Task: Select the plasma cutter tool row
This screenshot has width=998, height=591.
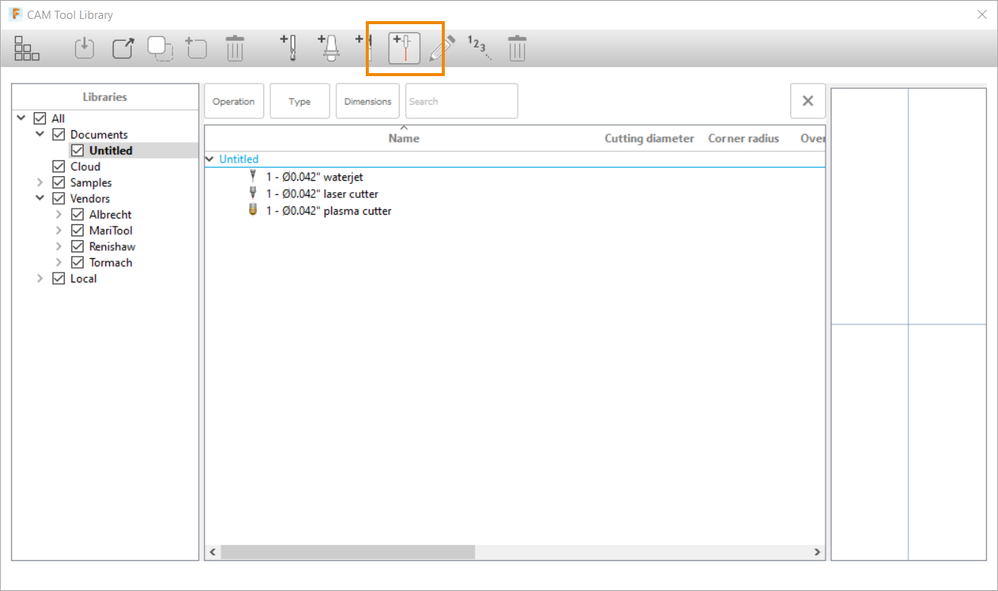Action: pyautogui.click(x=514, y=211)
